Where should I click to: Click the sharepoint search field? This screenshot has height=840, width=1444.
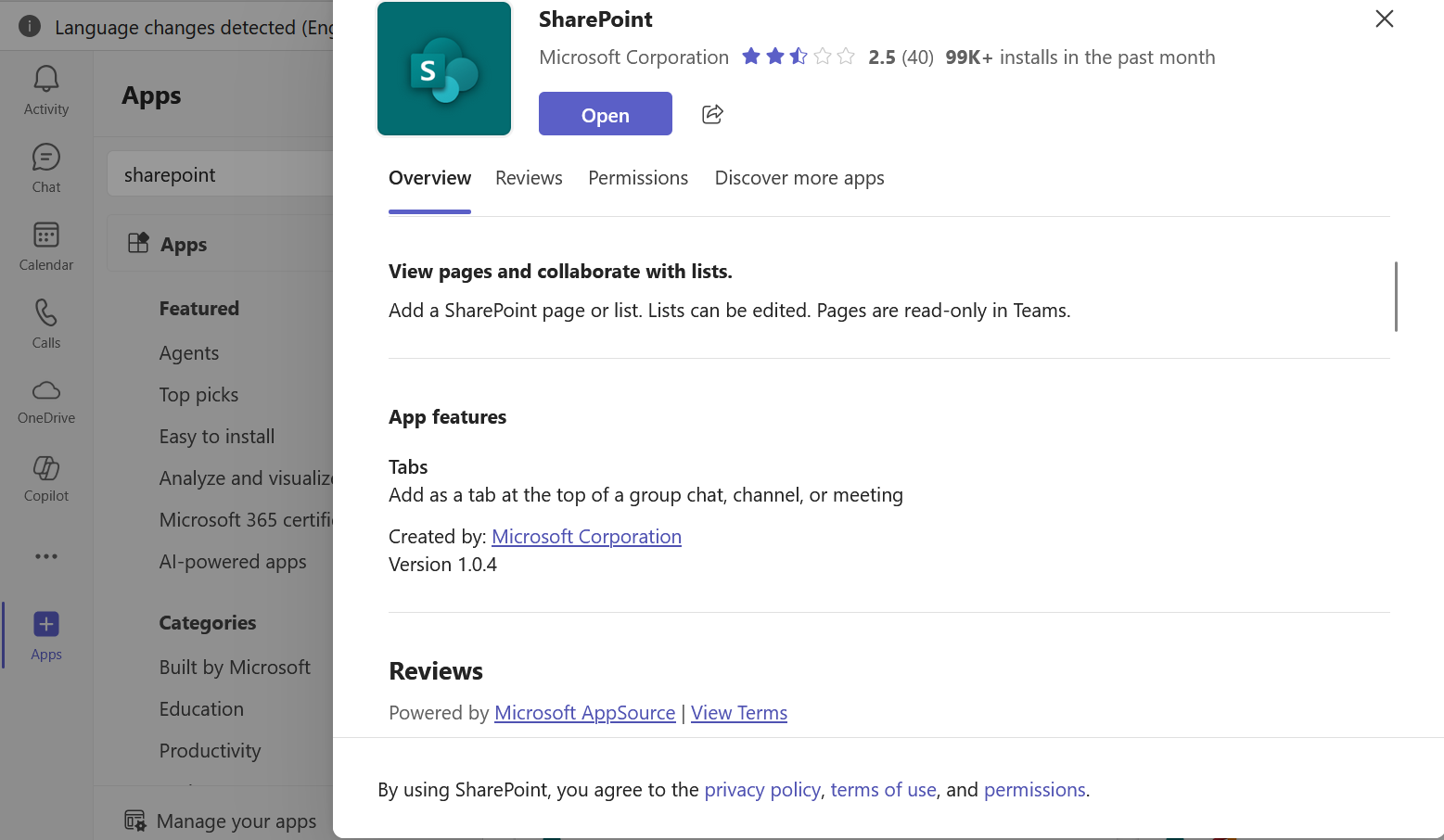click(220, 174)
